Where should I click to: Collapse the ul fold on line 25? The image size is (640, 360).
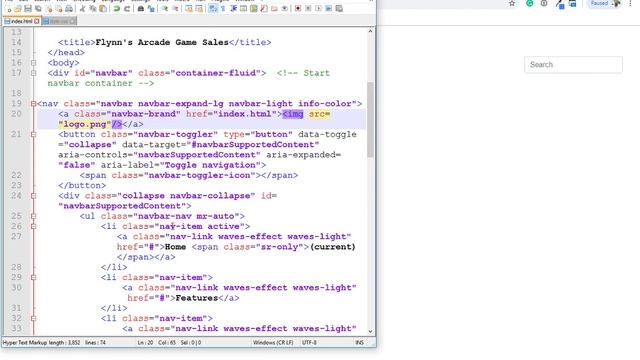pos(33,216)
